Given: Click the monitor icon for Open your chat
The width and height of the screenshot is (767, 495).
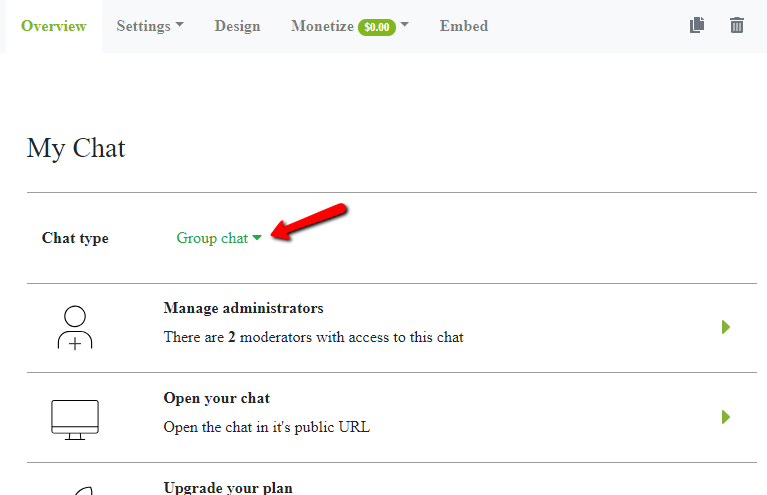Looking at the screenshot, I should 75,418.
